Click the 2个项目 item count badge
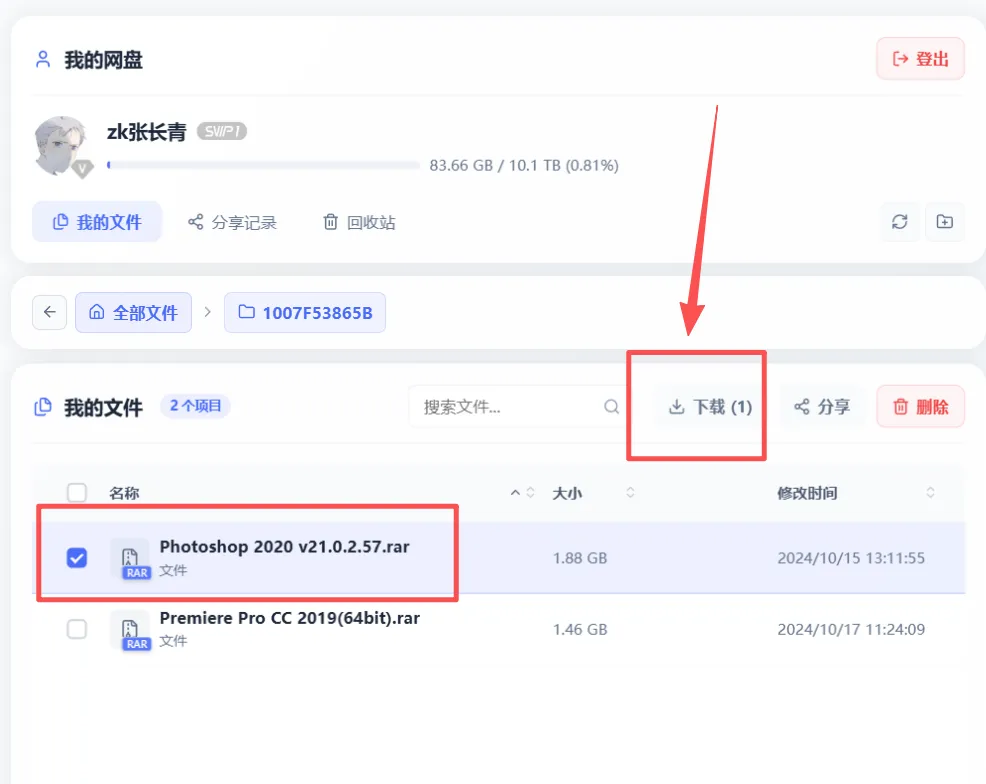This screenshot has height=784, width=986. 195,406
